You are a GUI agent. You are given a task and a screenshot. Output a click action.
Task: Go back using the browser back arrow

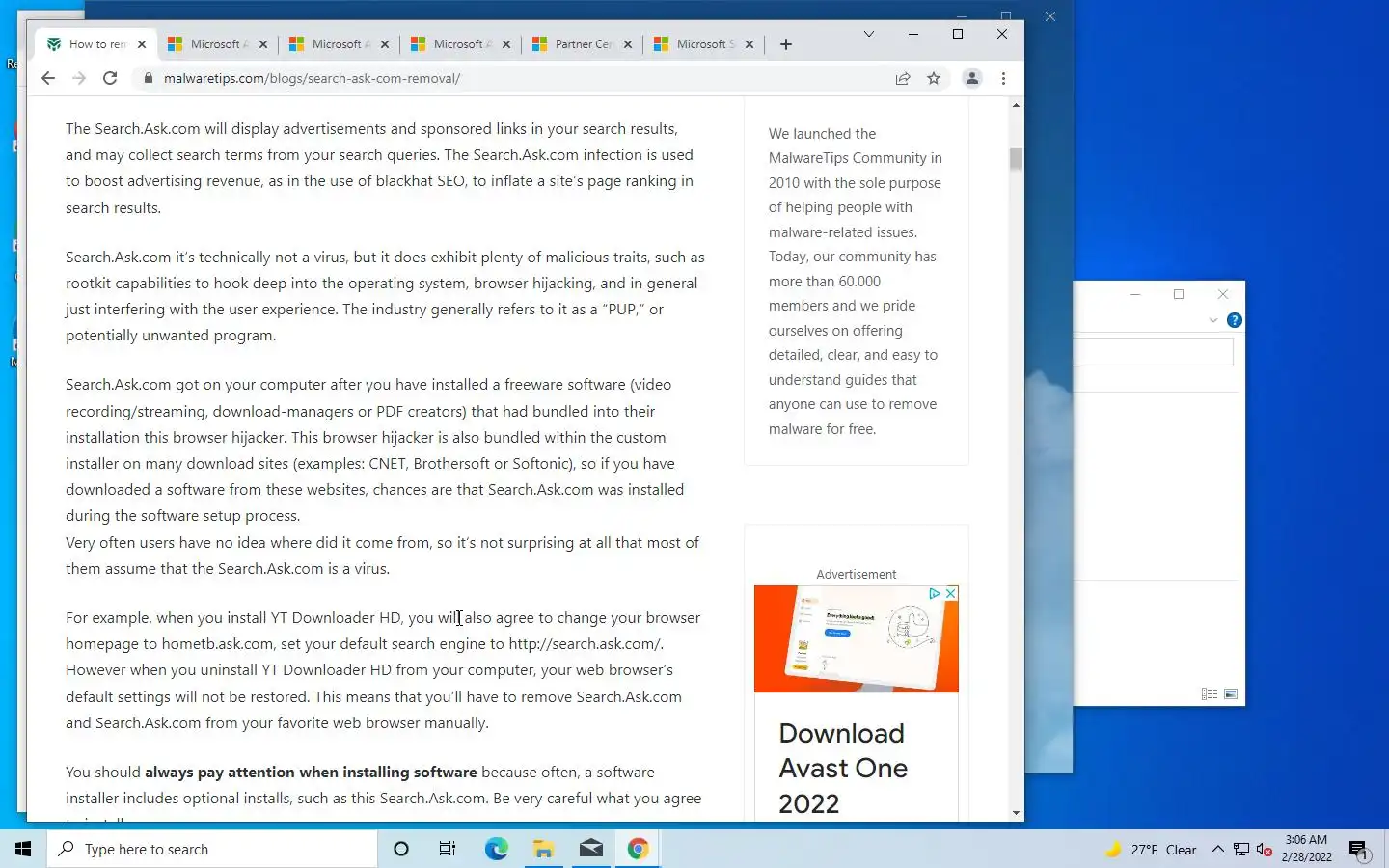click(x=48, y=78)
